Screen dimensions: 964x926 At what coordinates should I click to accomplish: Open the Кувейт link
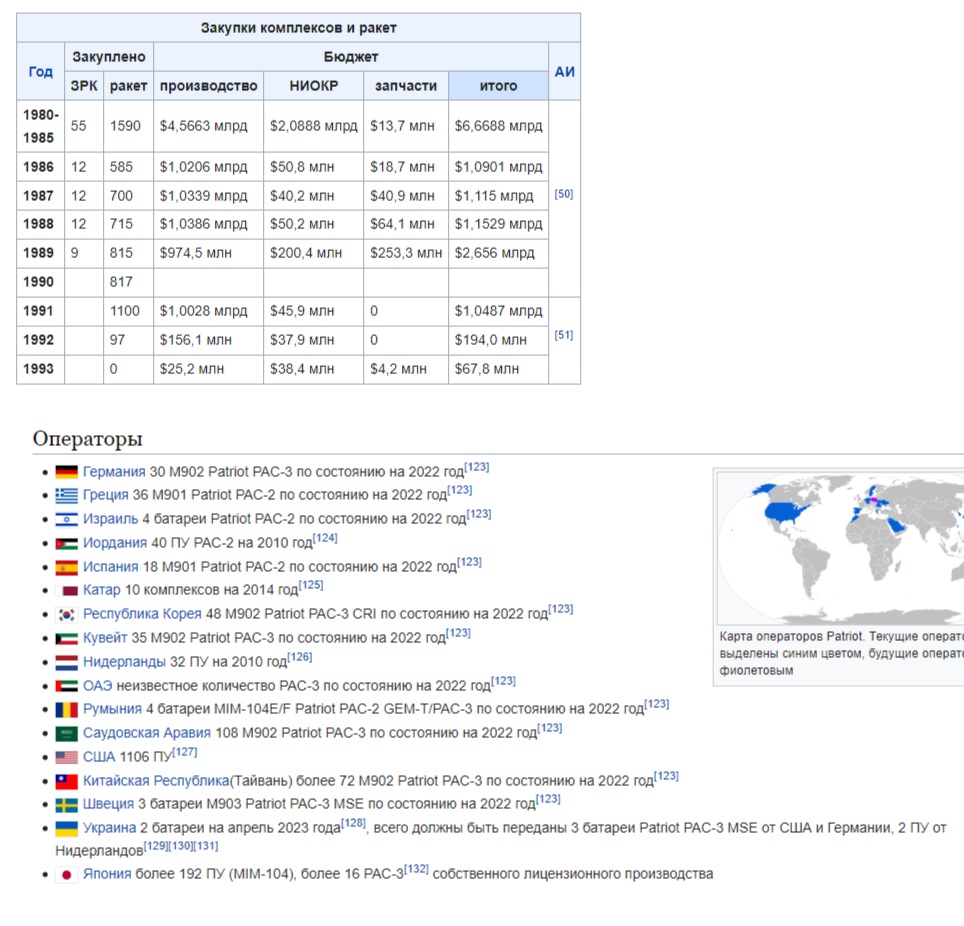pos(105,638)
